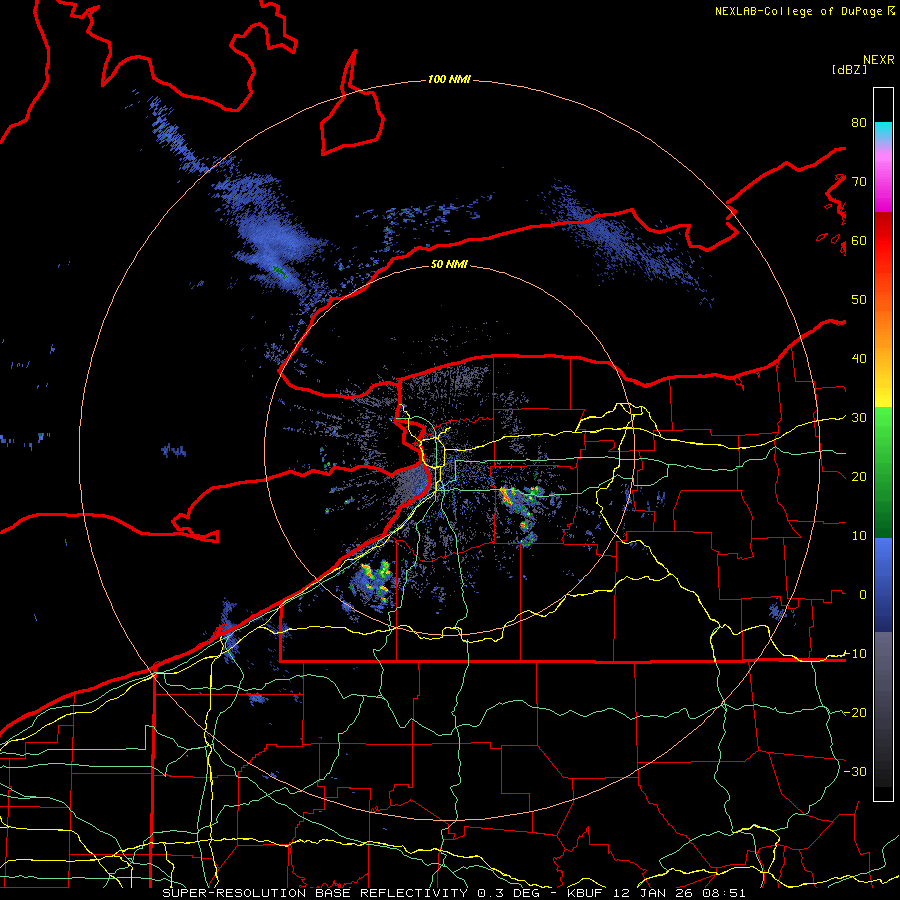Click the 60 dBZ value on the scale
Viewport: 900px width, 900px height.
[x=859, y=240]
